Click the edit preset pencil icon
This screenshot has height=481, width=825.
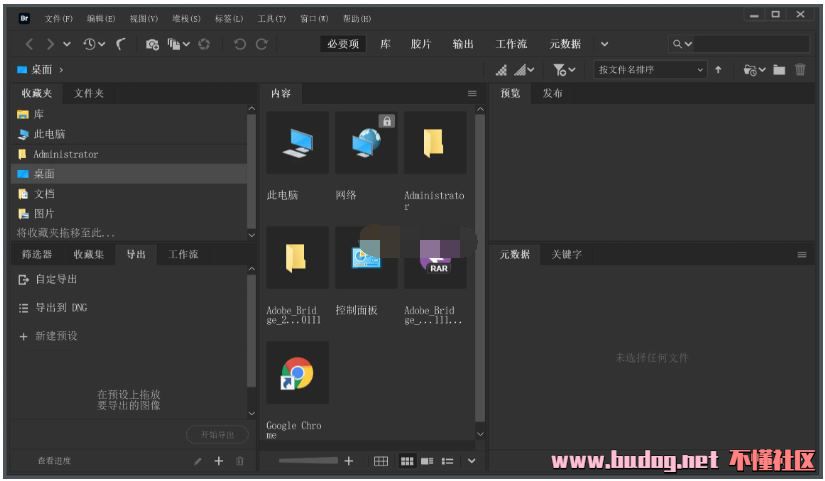click(197, 462)
